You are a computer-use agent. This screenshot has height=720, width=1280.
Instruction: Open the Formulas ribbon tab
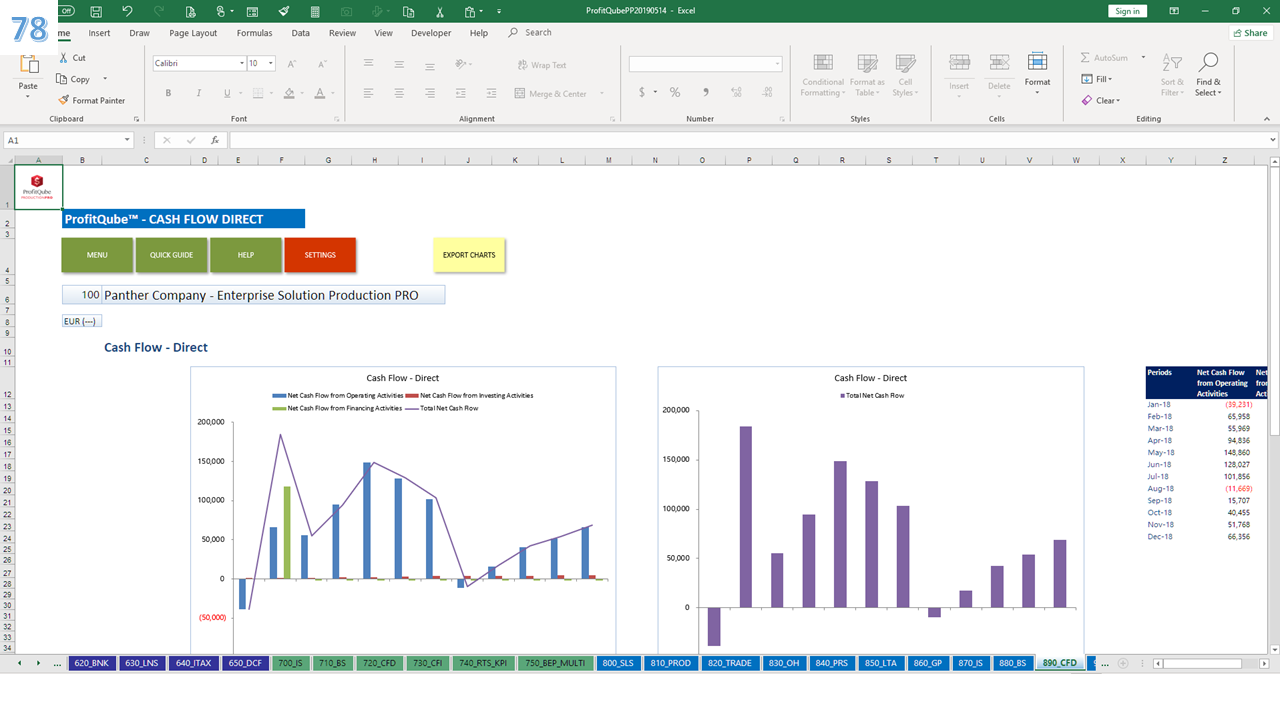click(254, 33)
